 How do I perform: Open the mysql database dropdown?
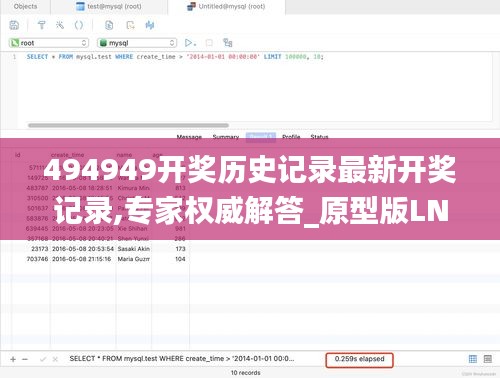[x=137, y=43]
